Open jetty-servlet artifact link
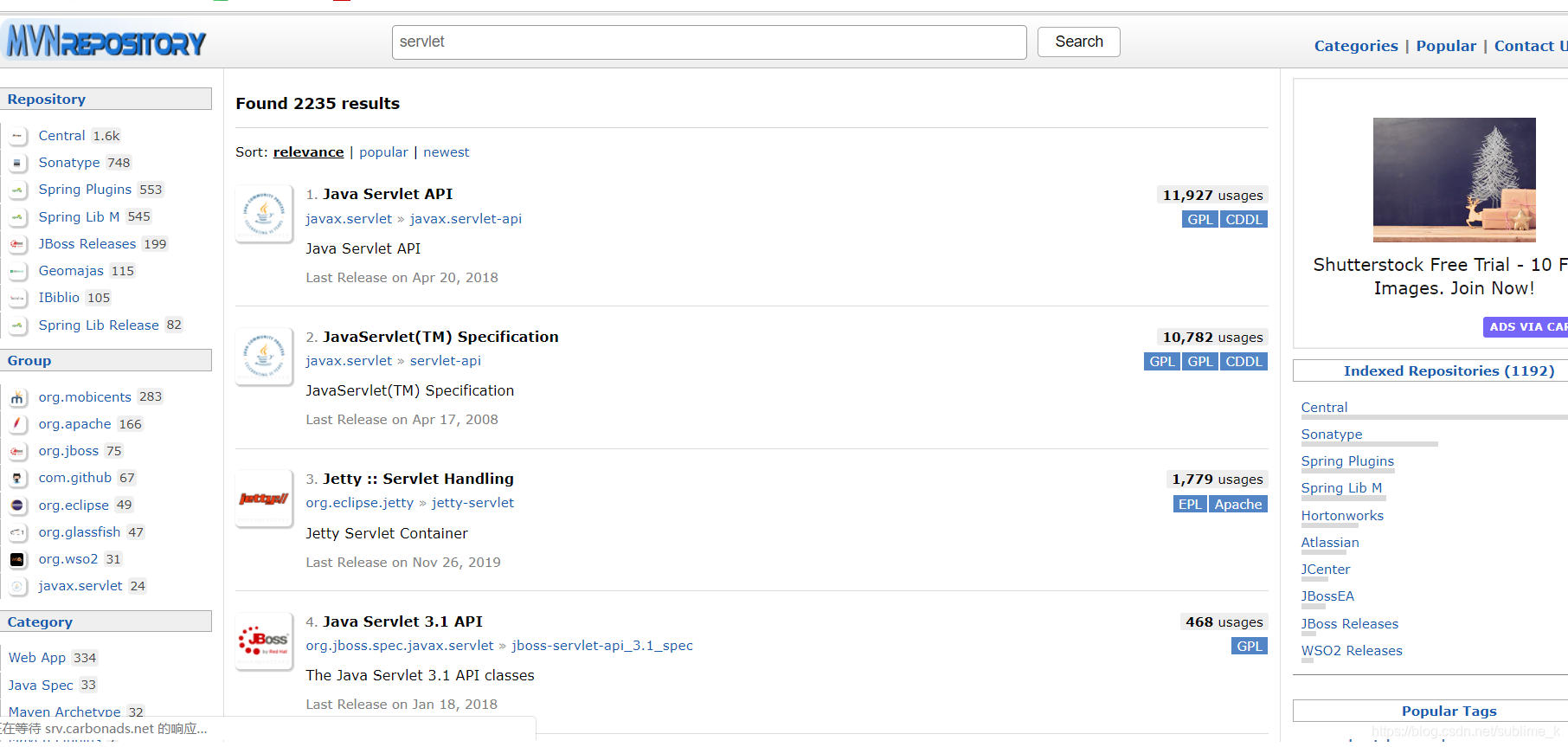The image size is (1568, 747). click(472, 503)
